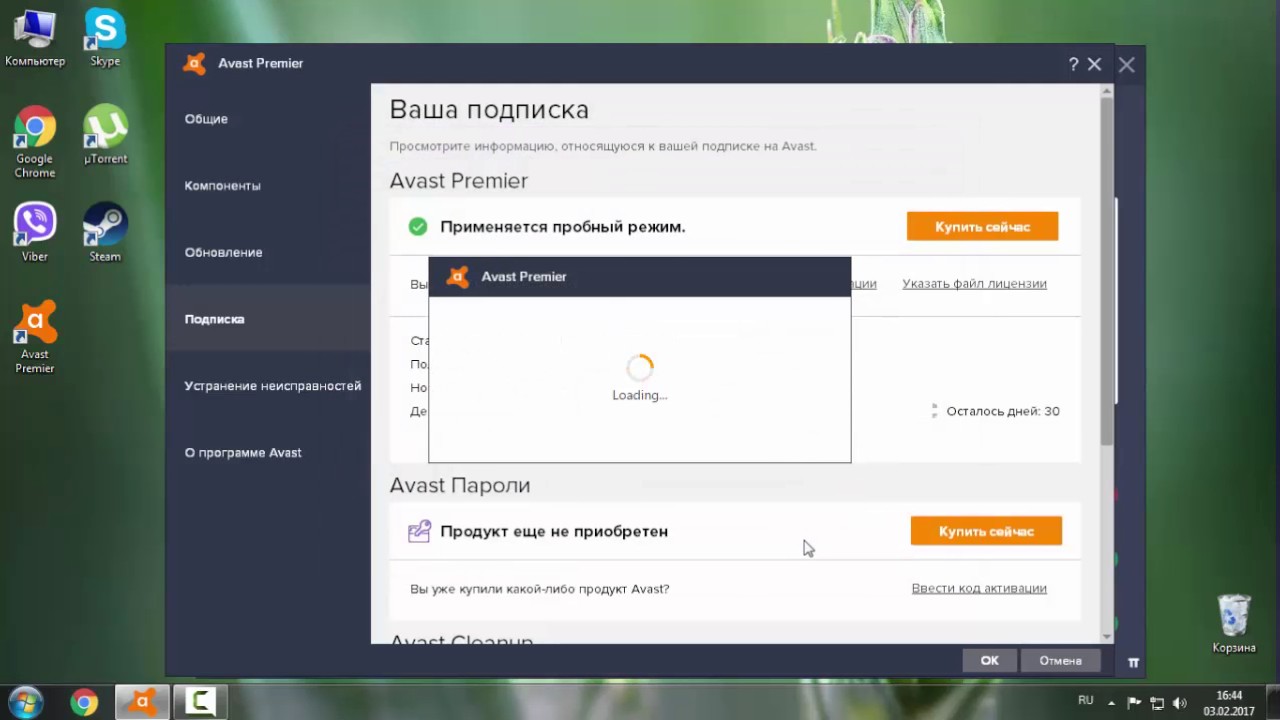1280x720 pixels.
Task: Click the Avast Пароли section heading
Action: point(460,485)
